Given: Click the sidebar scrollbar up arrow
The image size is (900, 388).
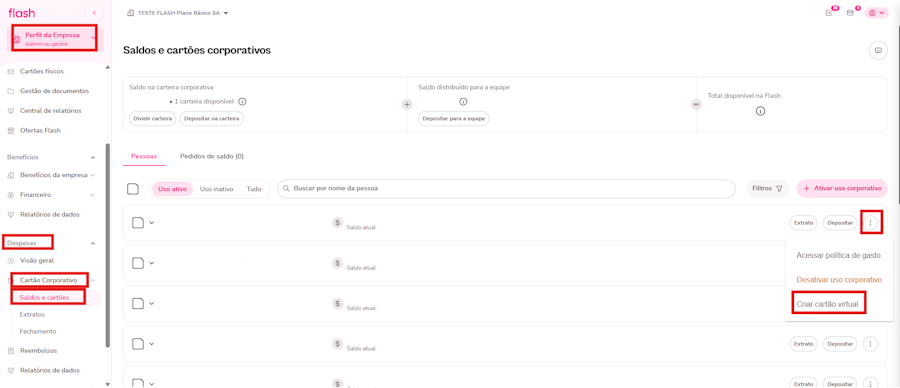Looking at the screenshot, I should click(108, 68).
